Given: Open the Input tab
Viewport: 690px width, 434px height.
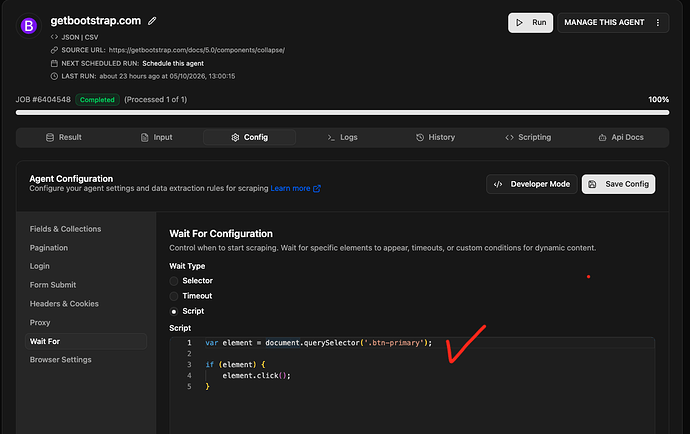Looking at the screenshot, I should pyautogui.click(x=157, y=137).
